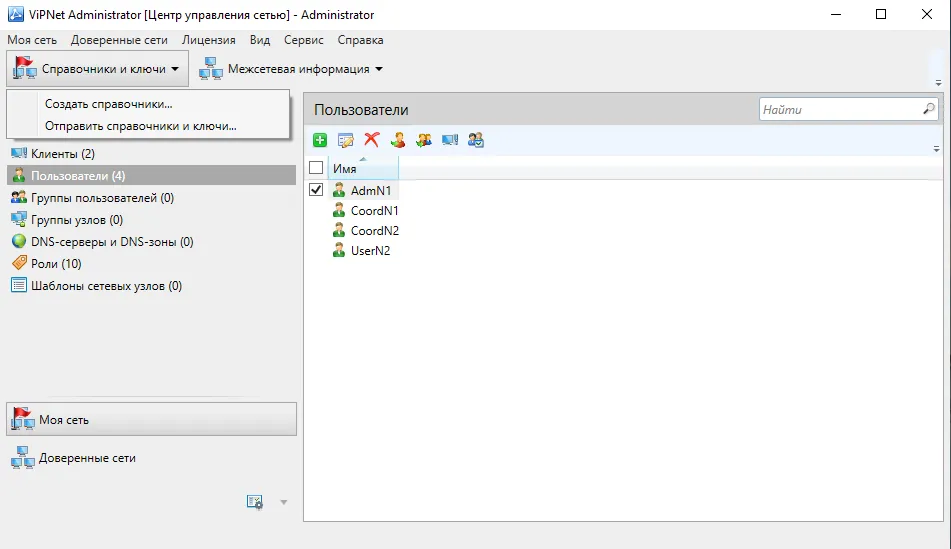Click the green globe DNS-серверы icon
This screenshot has width=951, height=549.
(x=19, y=241)
